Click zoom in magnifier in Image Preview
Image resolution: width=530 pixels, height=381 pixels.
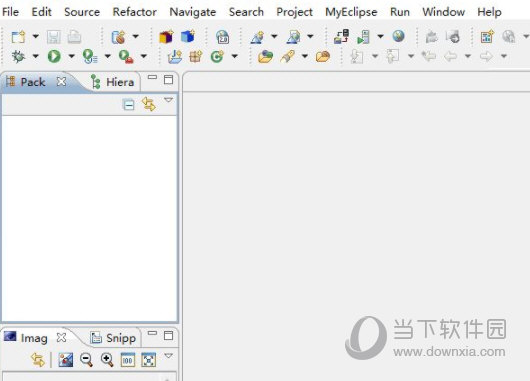pyautogui.click(x=107, y=360)
